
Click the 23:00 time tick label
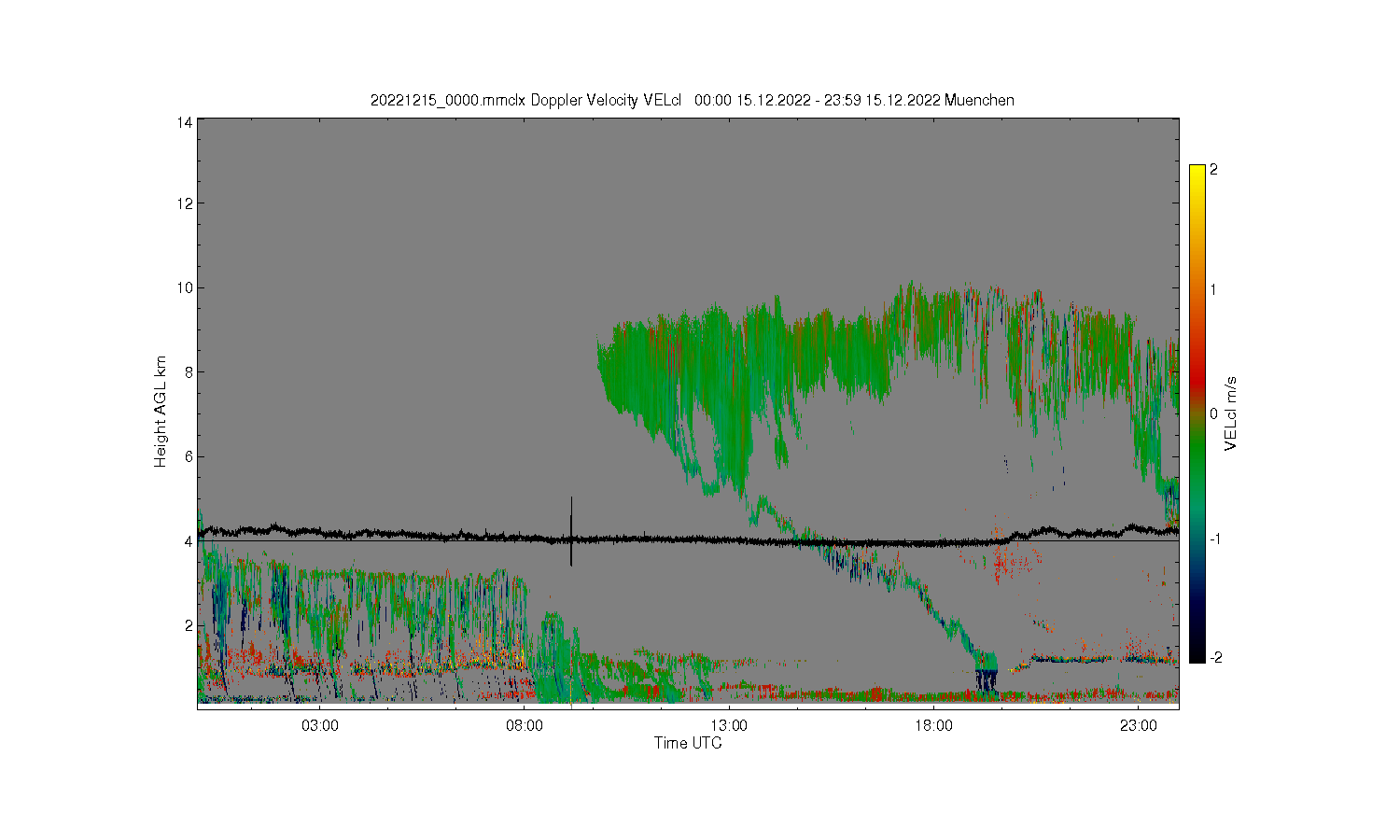(x=1138, y=726)
